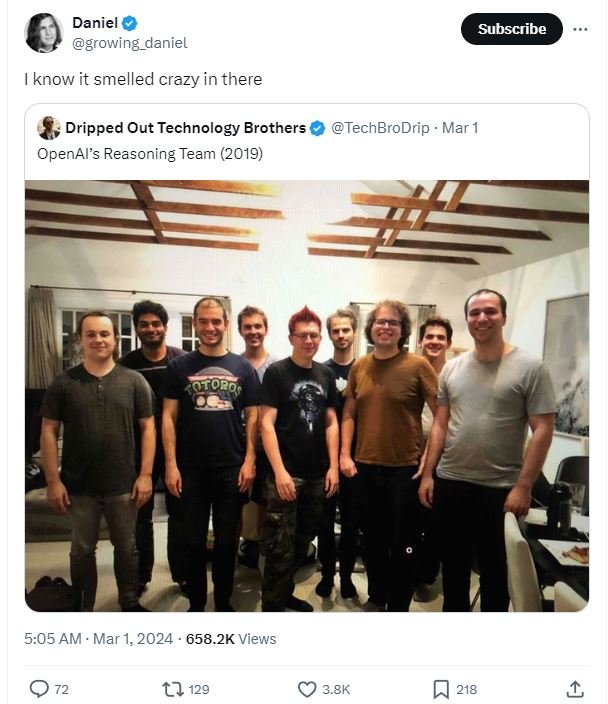Repost this tweet using the retweet icon
The image size is (608, 704).
tap(173, 689)
